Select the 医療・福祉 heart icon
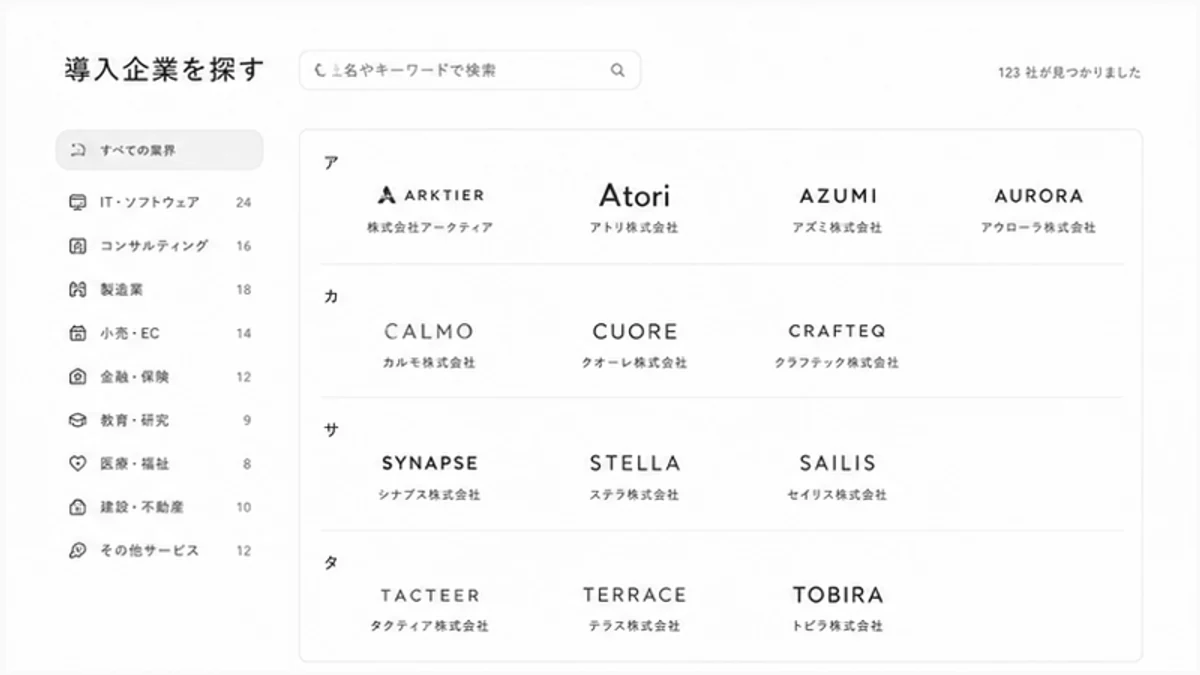The height and width of the screenshot is (675, 1200). 77,464
